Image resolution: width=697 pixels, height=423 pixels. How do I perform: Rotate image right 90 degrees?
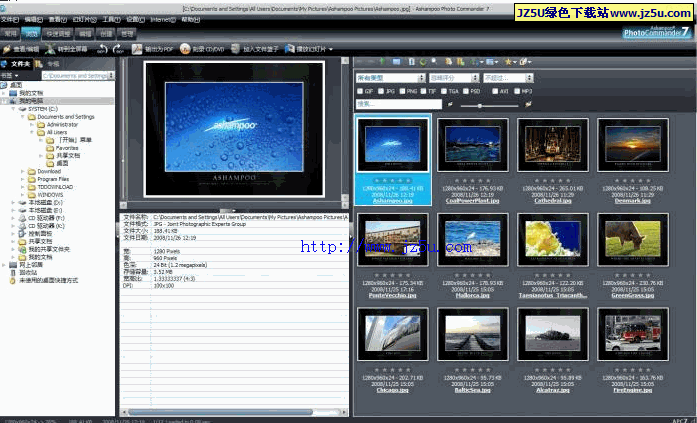click(x=118, y=49)
